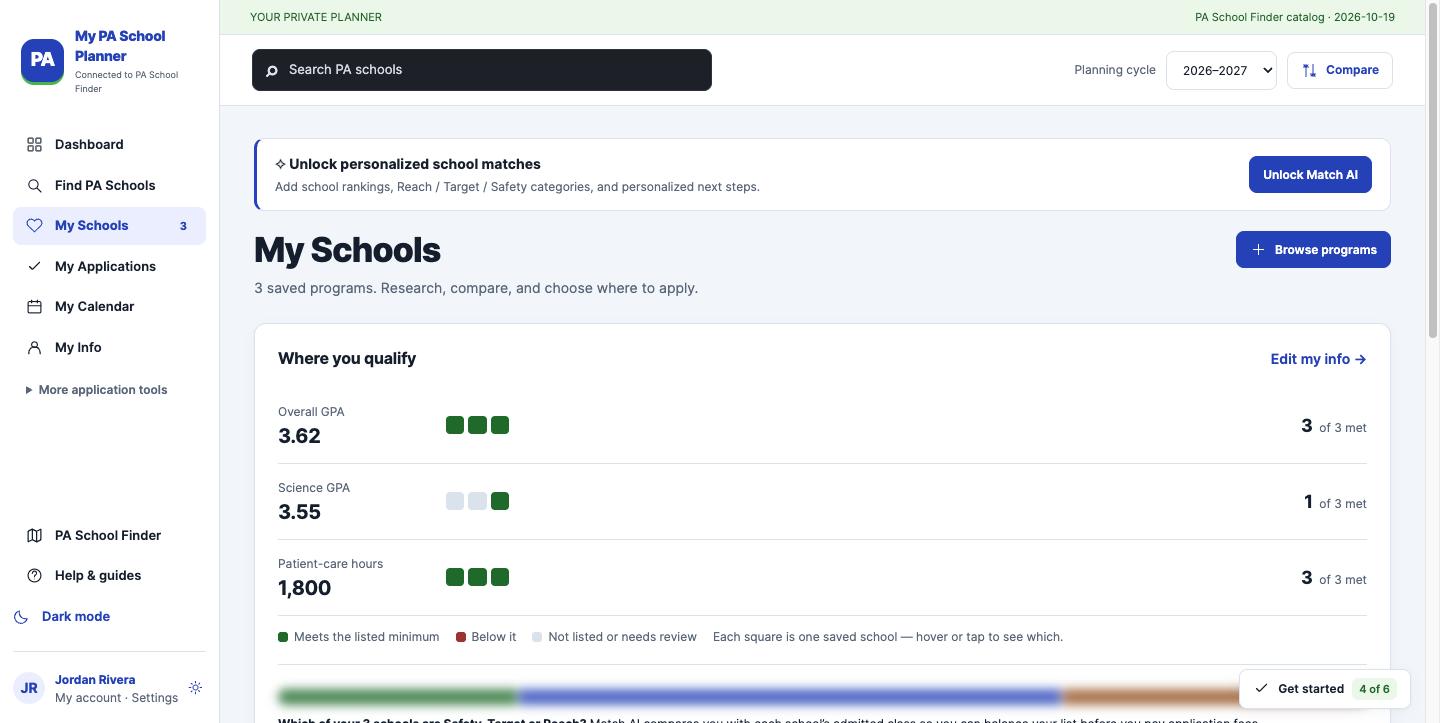Click the Find PA Schools magnifier icon
Screen dimensions: 1440x723
tap(34, 185)
